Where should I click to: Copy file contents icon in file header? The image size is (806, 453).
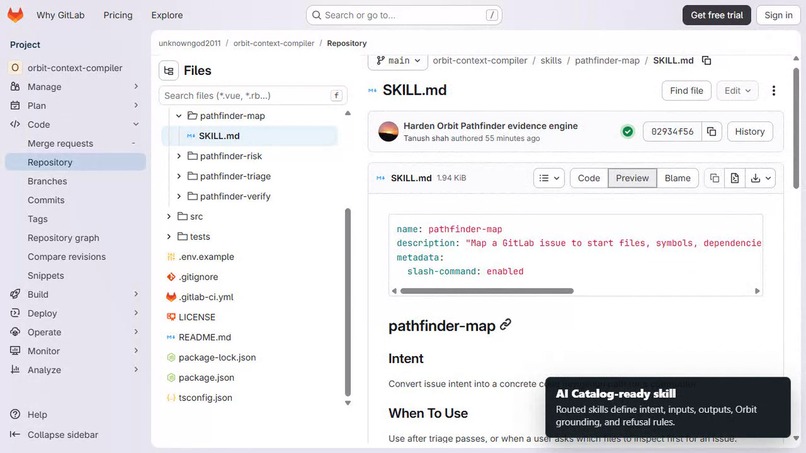coord(715,178)
